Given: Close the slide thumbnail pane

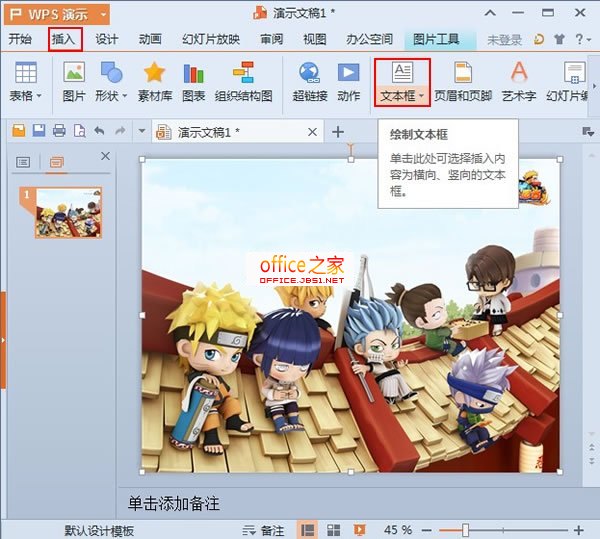Looking at the screenshot, I should pos(105,156).
